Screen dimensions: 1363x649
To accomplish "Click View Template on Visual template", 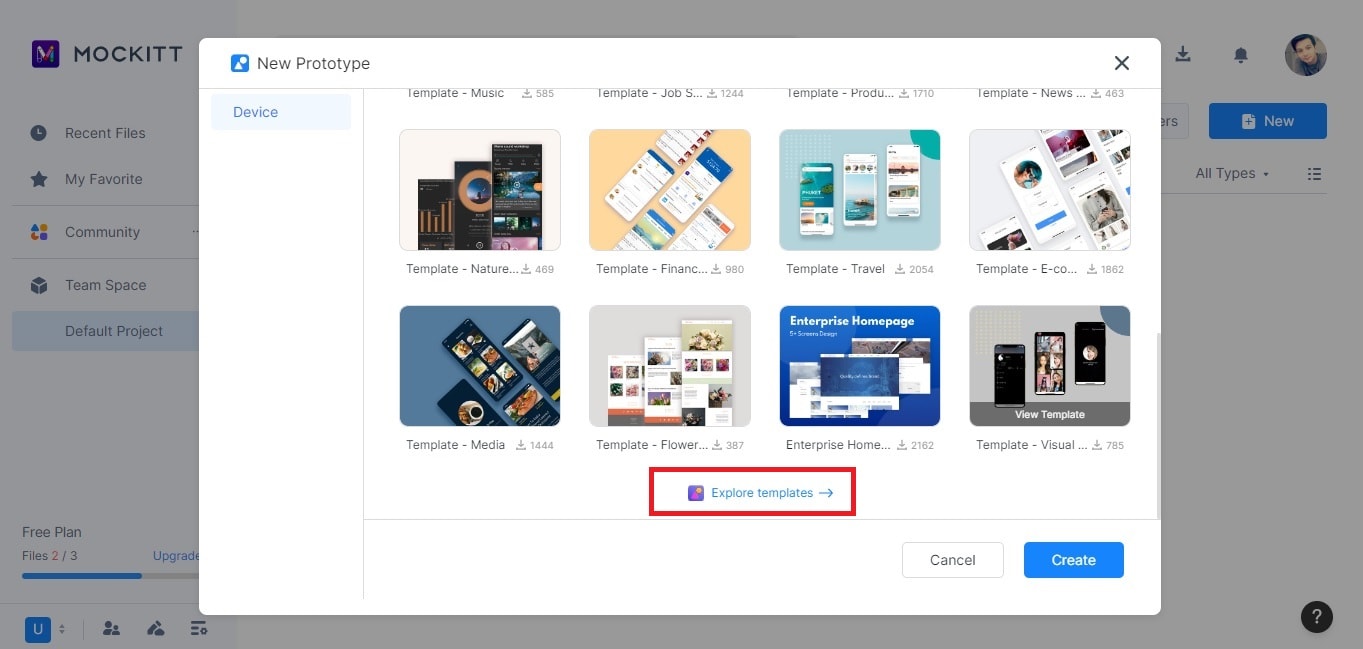I will pos(1050,414).
